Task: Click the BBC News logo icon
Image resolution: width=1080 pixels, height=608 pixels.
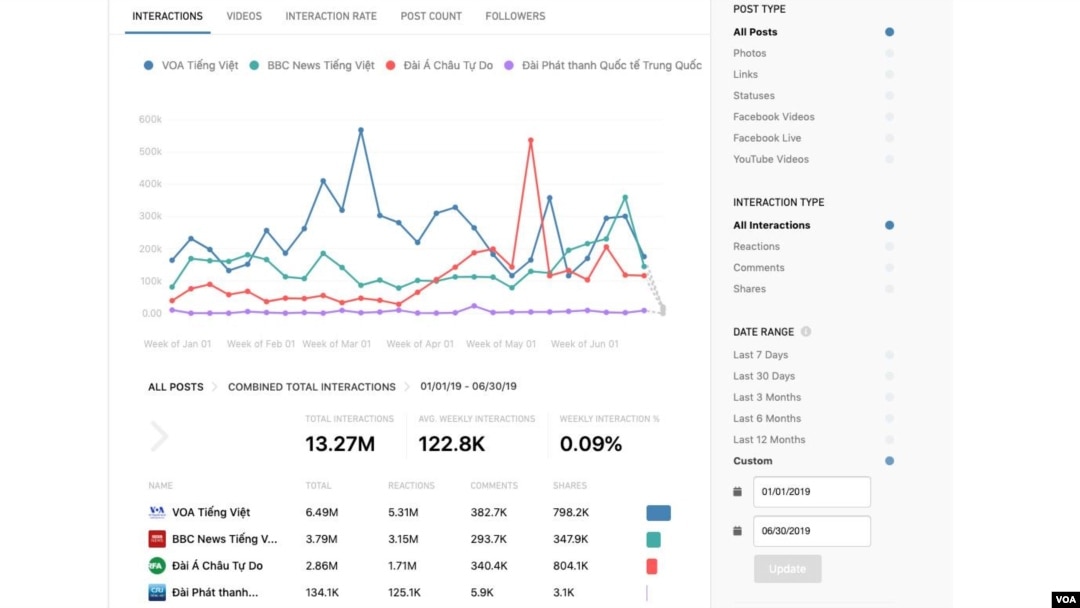Action: [157, 538]
